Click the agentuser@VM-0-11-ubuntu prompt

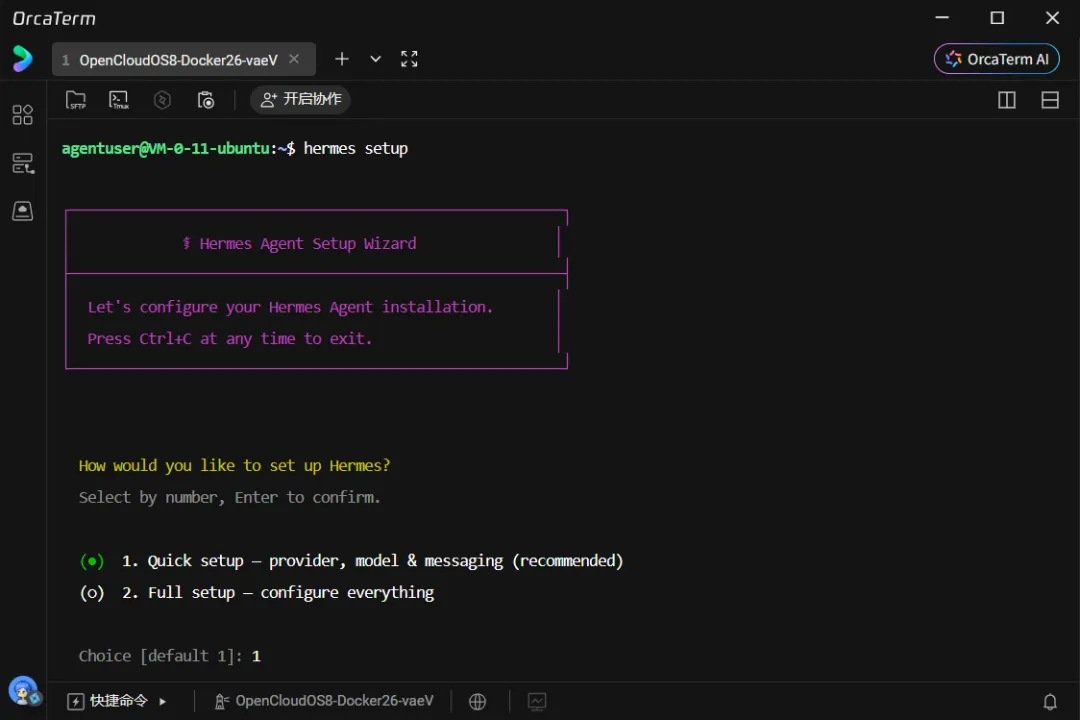(x=178, y=149)
